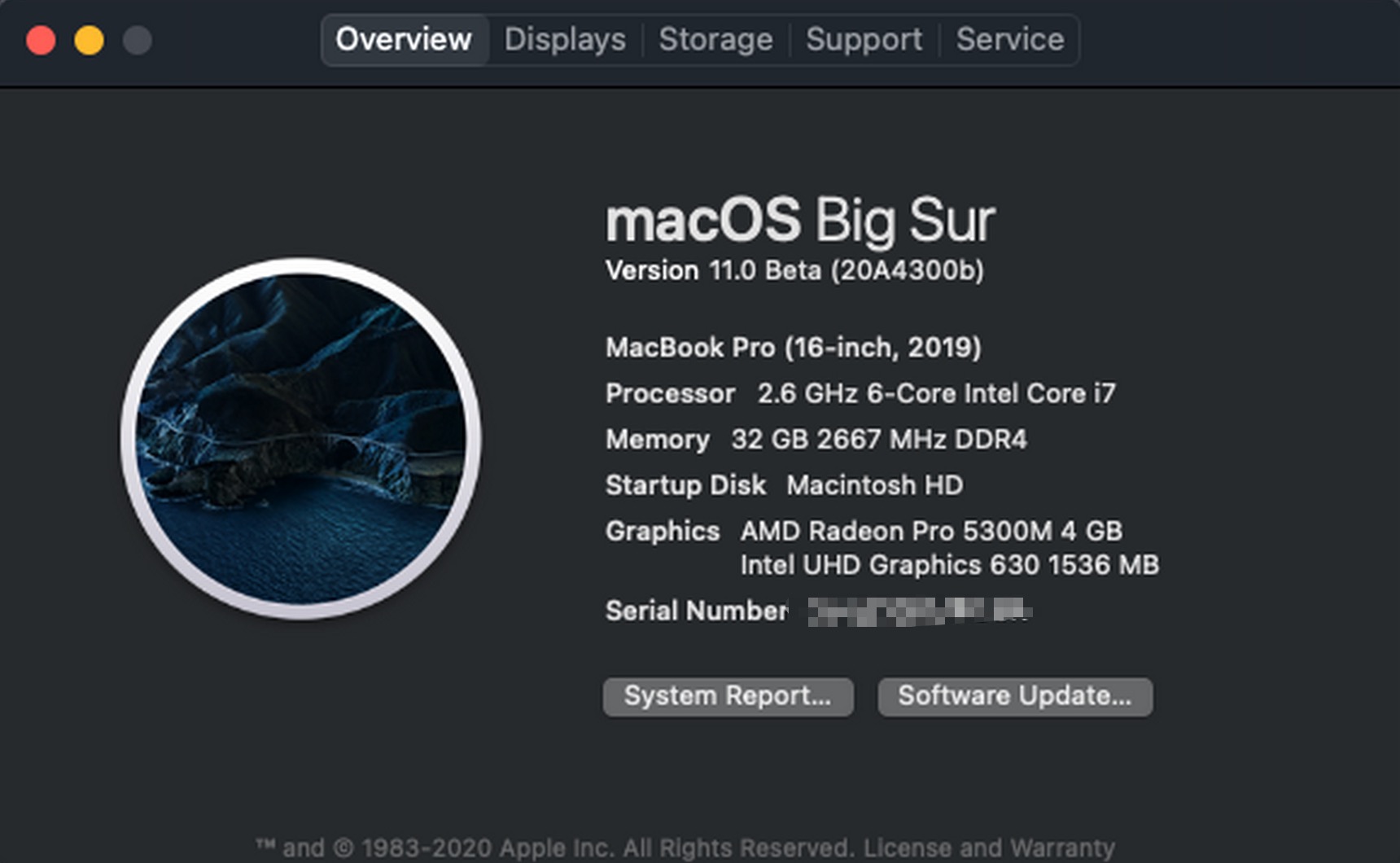Open the Service tab

(x=1010, y=39)
